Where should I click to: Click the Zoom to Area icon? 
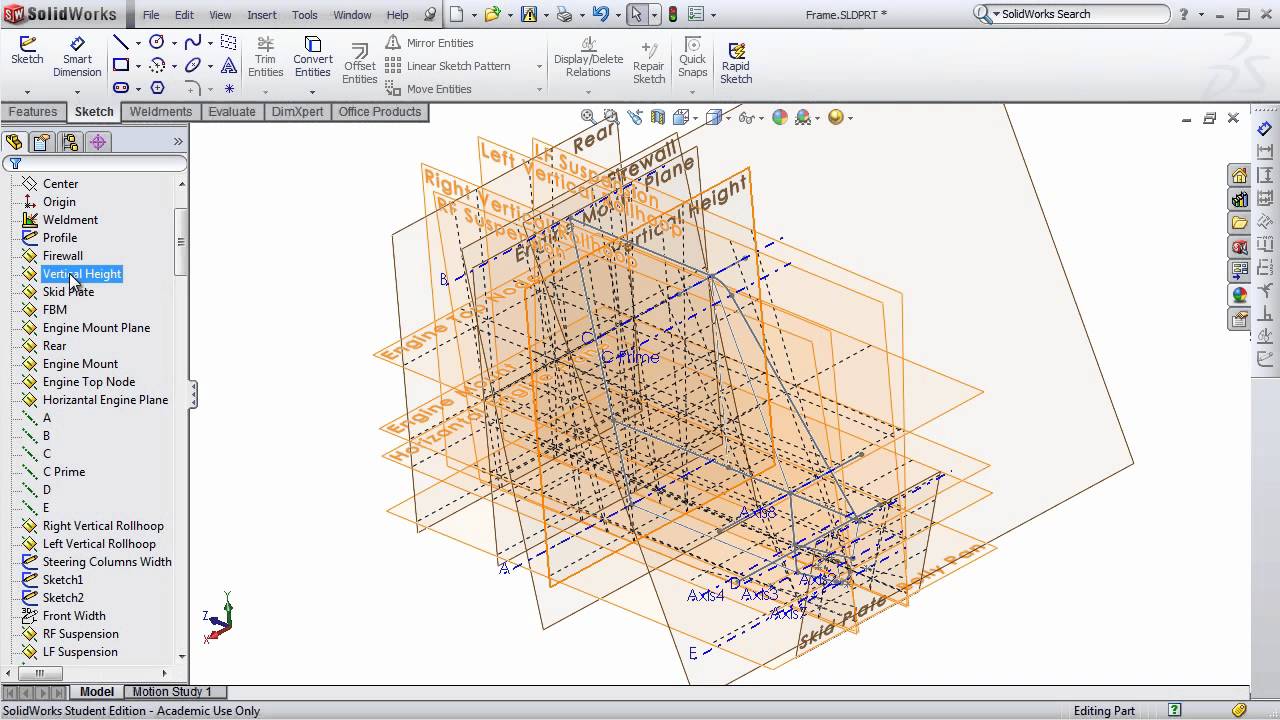(x=611, y=117)
